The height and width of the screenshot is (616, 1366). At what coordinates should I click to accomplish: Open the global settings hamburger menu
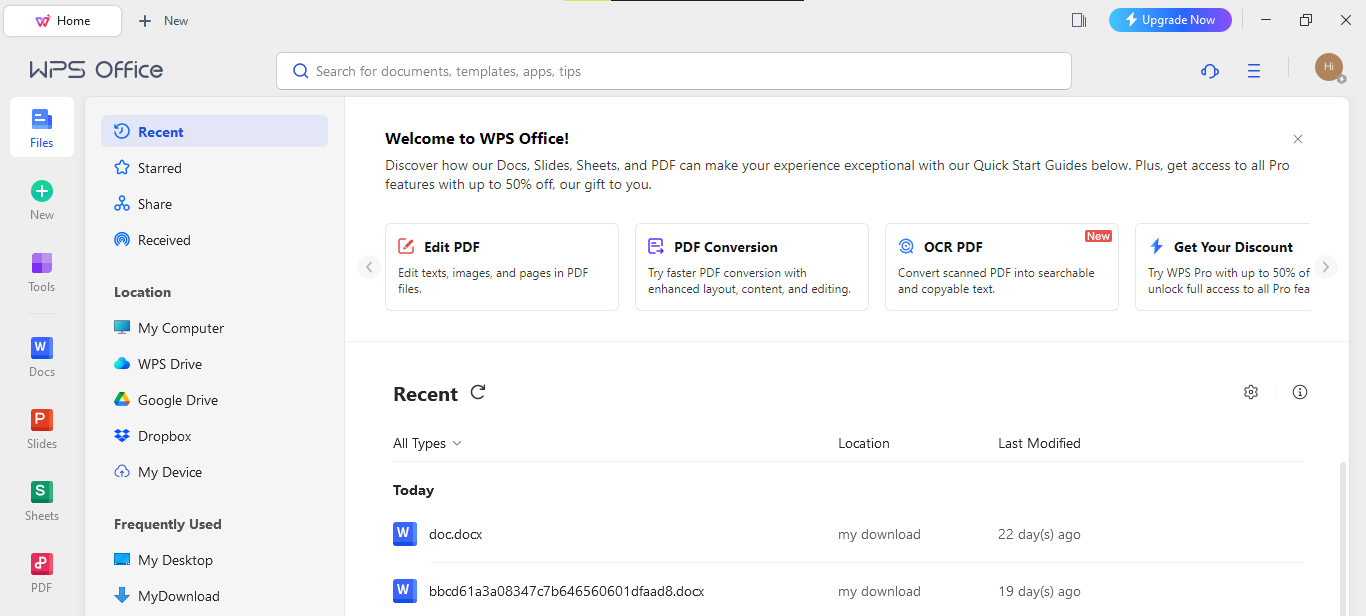[1254, 71]
